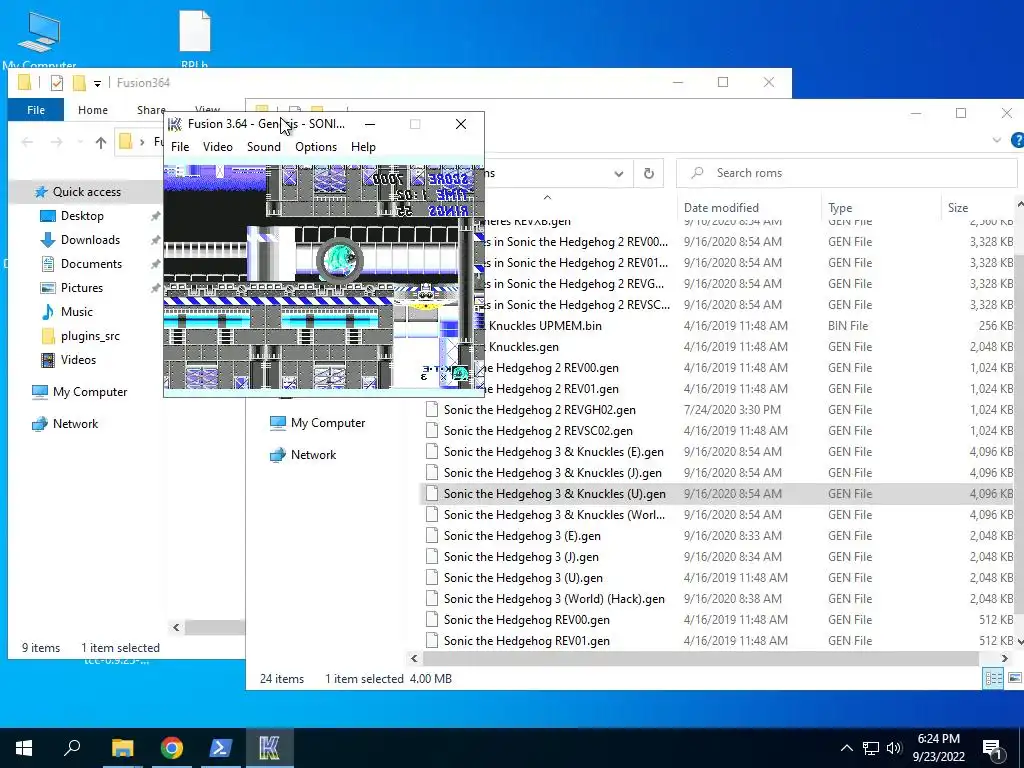Switch roms window to details view

pyautogui.click(x=993, y=679)
